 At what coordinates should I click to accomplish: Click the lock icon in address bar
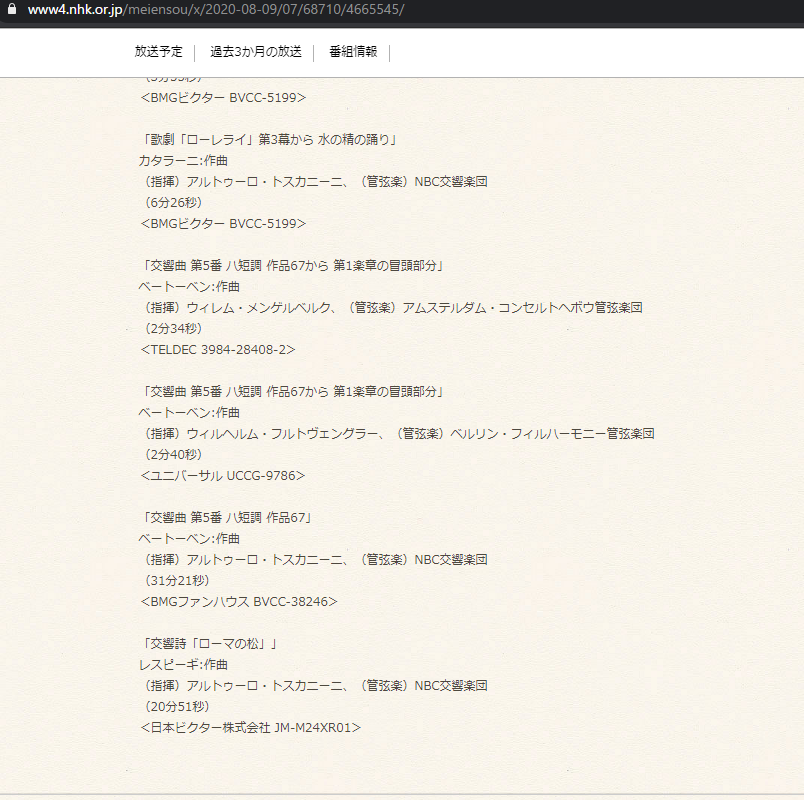click(x=12, y=9)
